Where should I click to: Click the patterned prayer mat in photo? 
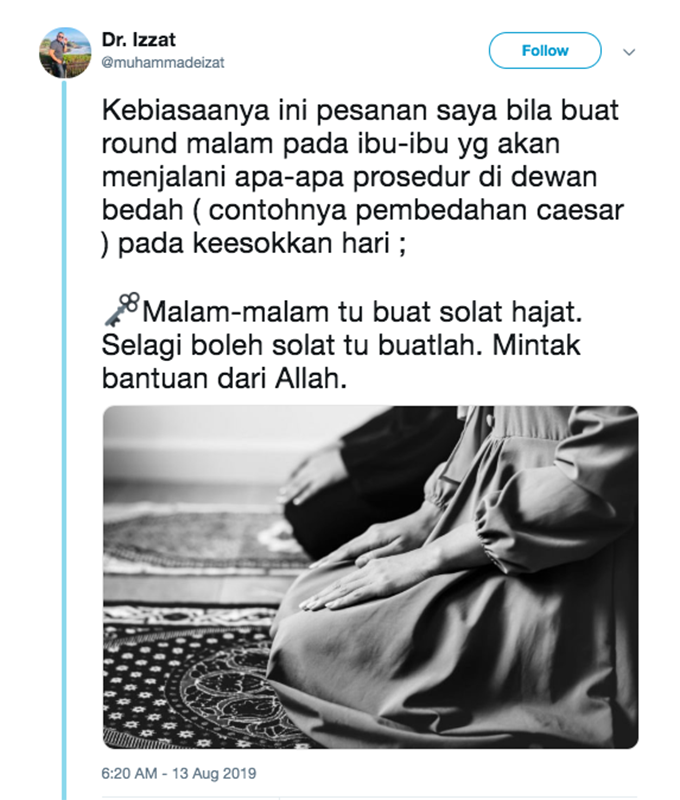tap(194, 679)
